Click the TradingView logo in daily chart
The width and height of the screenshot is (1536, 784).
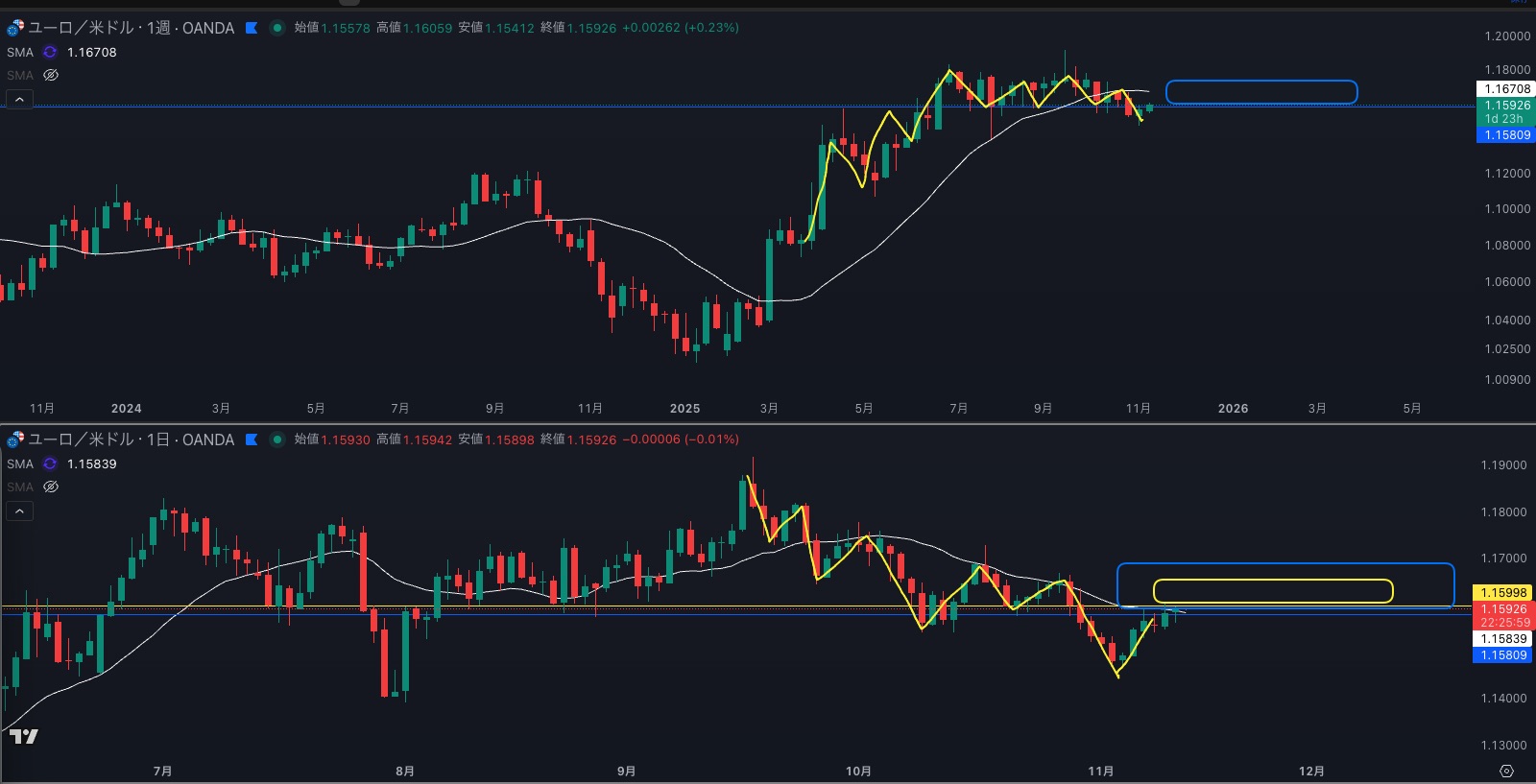pos(24,736)
